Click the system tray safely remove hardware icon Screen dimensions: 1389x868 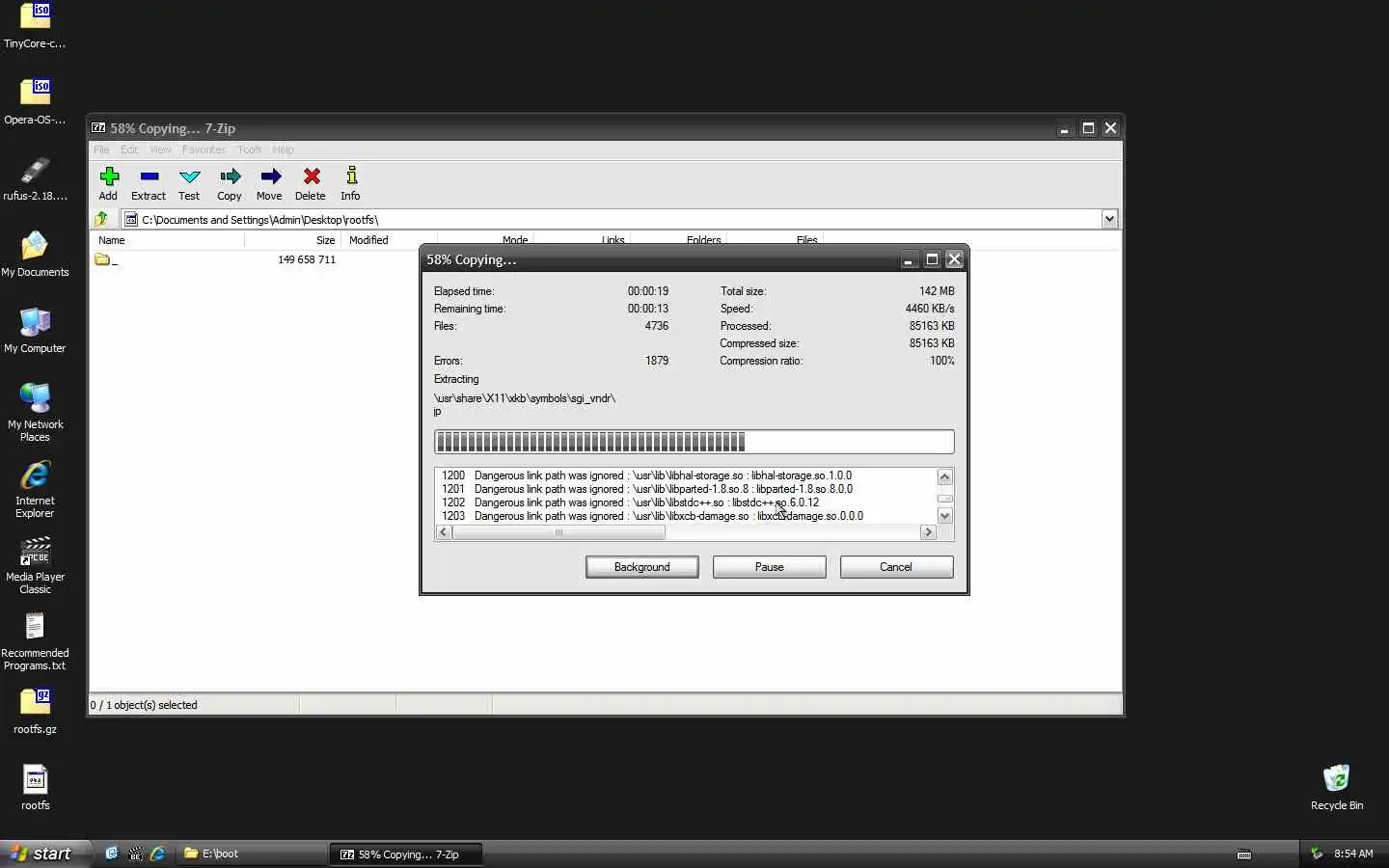click(1317, 854)
